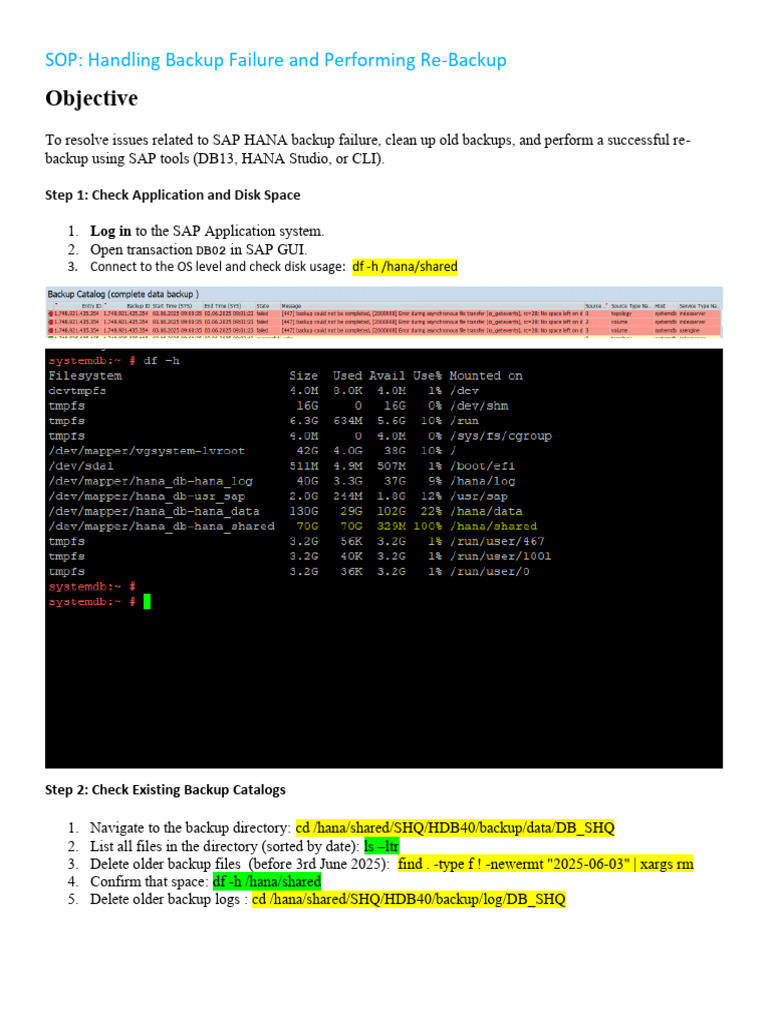The height and width of the screenshot is (1024, 768).
Task: Click the /boot/efi mount point in the terminal
Action: [x=482, y=466]
